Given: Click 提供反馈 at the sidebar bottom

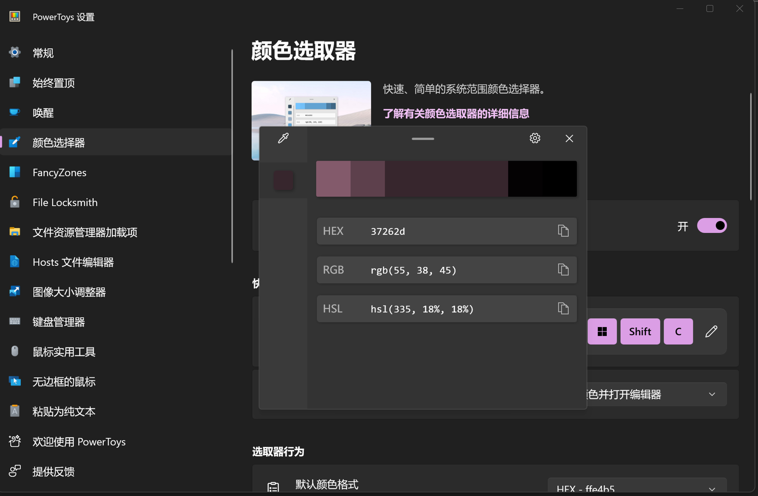Looking at the screenshot, I should click(53, 471).
